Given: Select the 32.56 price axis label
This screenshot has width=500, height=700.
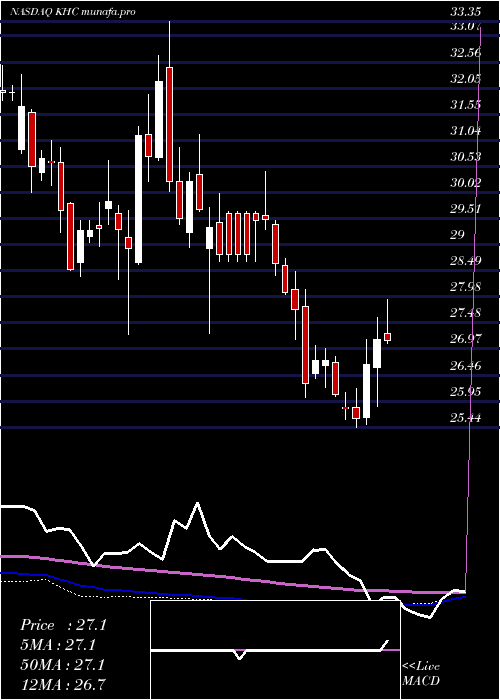Looking at the screenshot, I should pyautogui.click(x=465, y=53).
